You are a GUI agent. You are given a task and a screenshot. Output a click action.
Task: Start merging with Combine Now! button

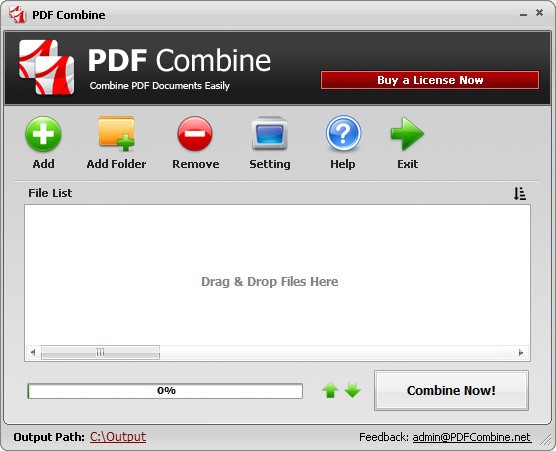click(451, 390)
